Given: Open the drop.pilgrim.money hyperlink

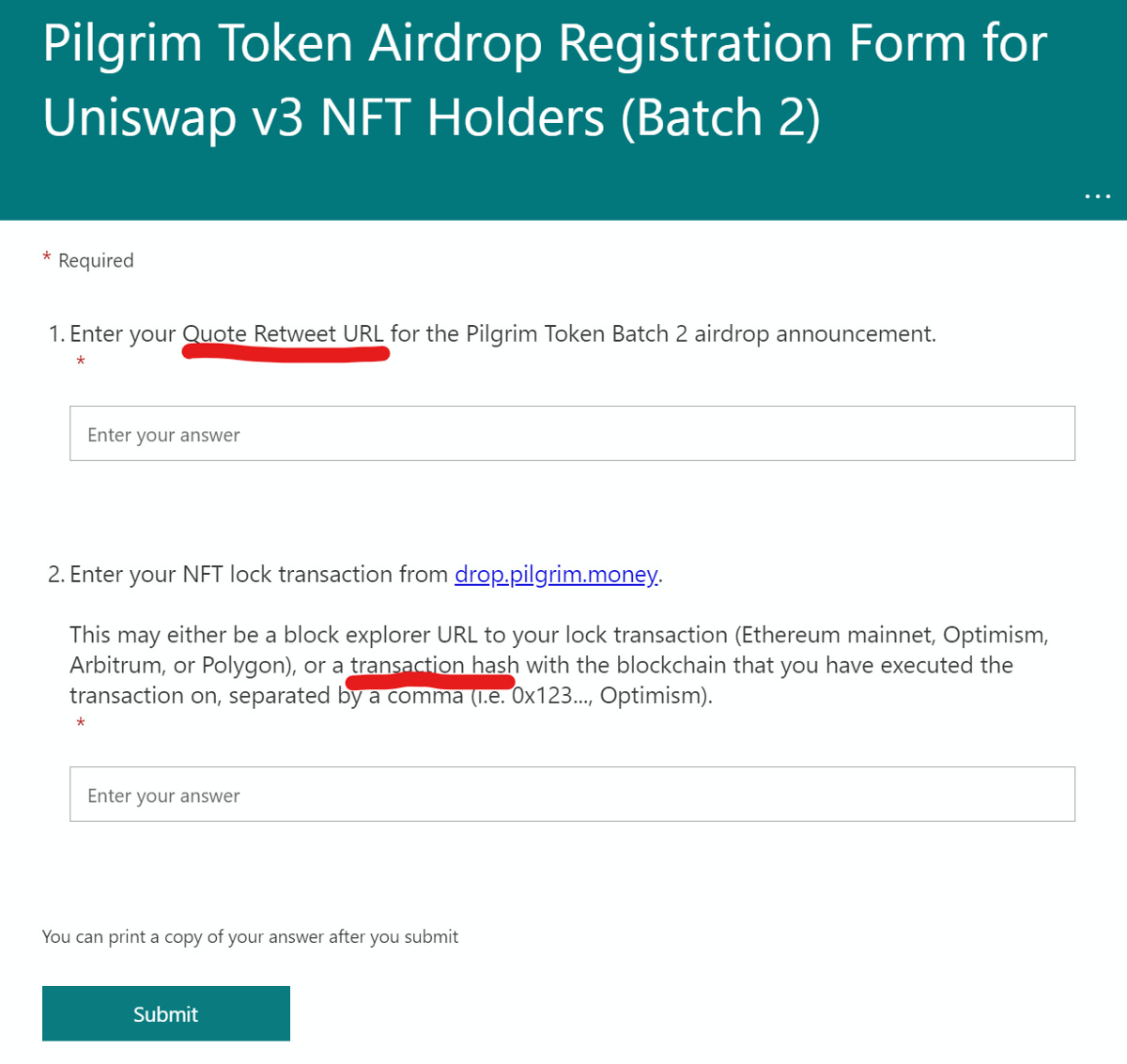Looking at the screenshot, I should [x=555, y=574].
